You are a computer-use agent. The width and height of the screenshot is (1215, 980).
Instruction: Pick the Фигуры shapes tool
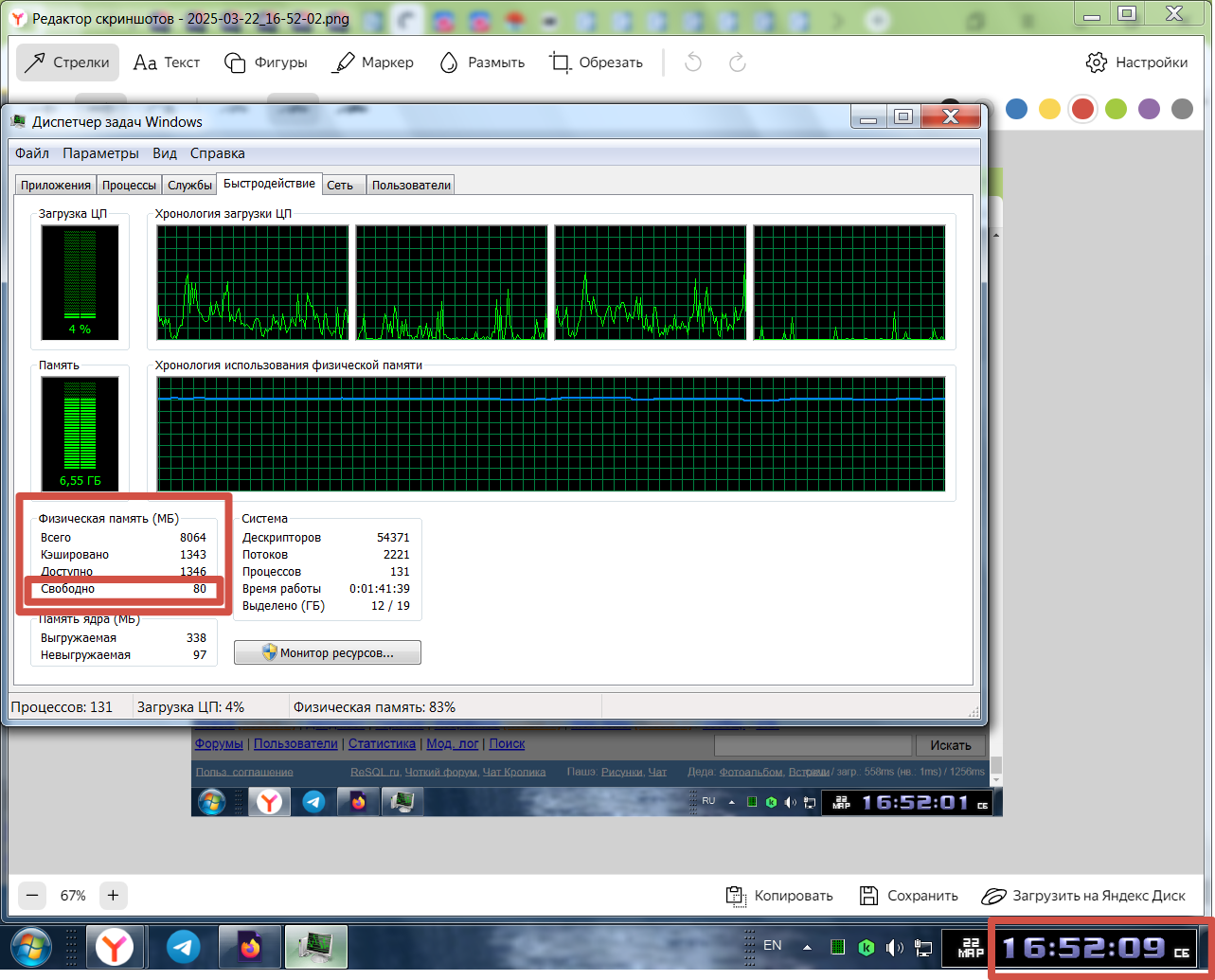265,62
